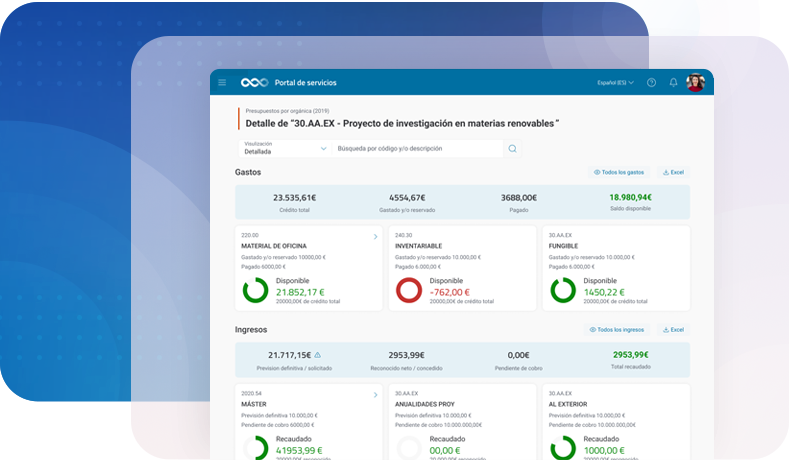The height and width of the screenshot is (460, 800).
Task: Click the magnifier search icon
Action: pos(512,149)
